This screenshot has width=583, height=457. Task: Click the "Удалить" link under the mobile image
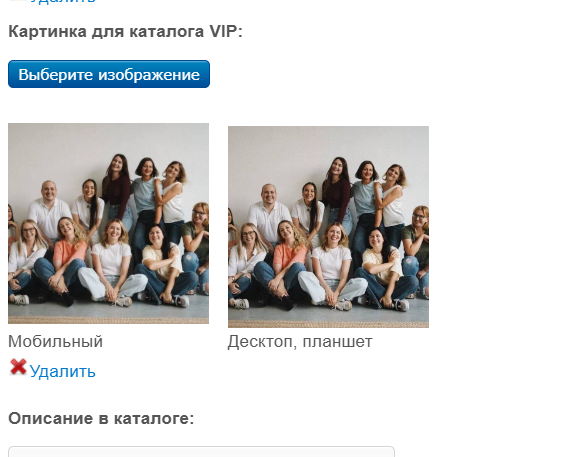(62, 371)
